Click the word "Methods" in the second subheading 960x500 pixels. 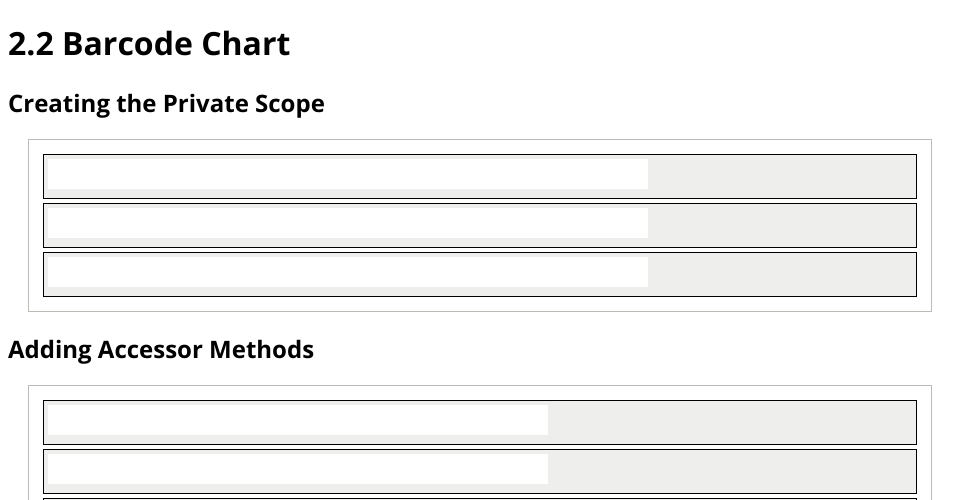pyautogui.click(x=262, y=350)
